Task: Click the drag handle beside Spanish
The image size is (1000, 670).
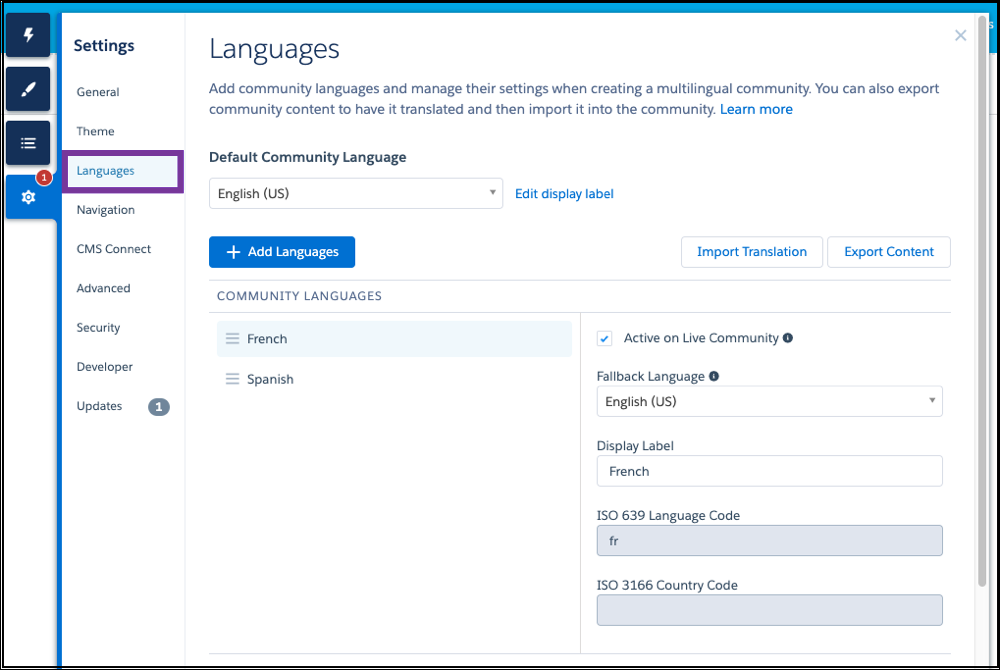Action: click(x=232, y=379)
